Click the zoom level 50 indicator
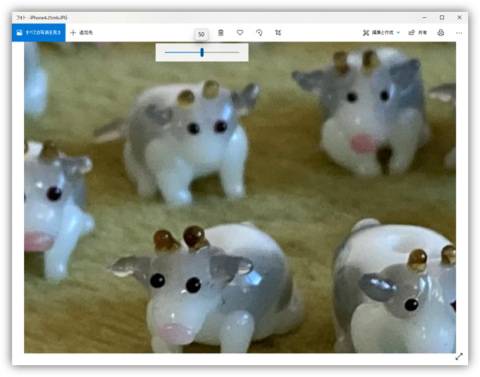 [201, 34]
